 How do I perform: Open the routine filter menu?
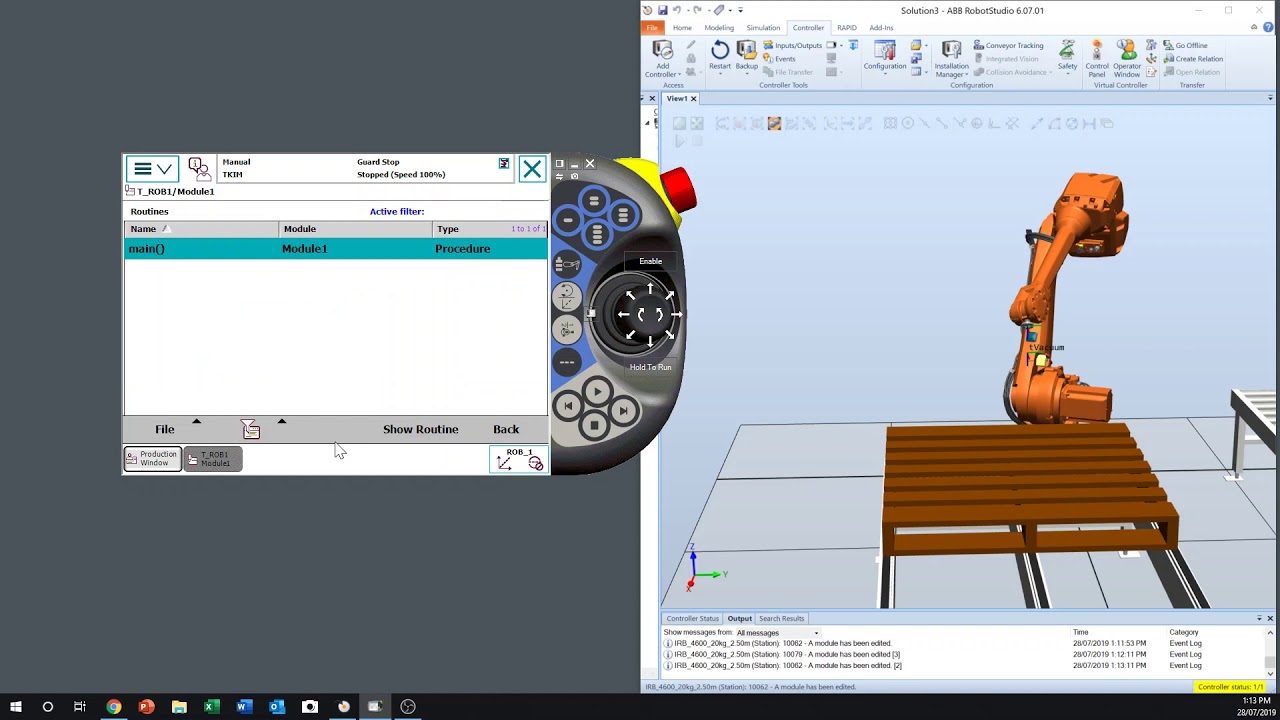pos(251,429)
